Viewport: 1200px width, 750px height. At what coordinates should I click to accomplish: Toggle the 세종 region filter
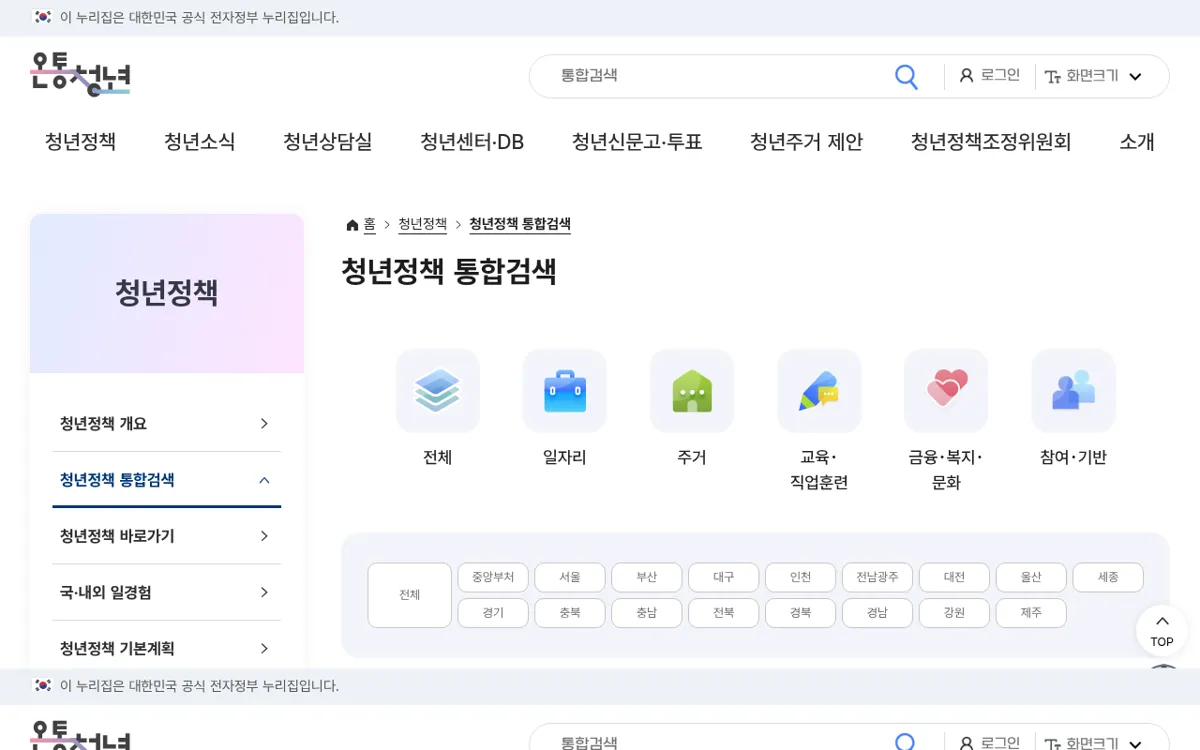click(x=1108, y=577)
